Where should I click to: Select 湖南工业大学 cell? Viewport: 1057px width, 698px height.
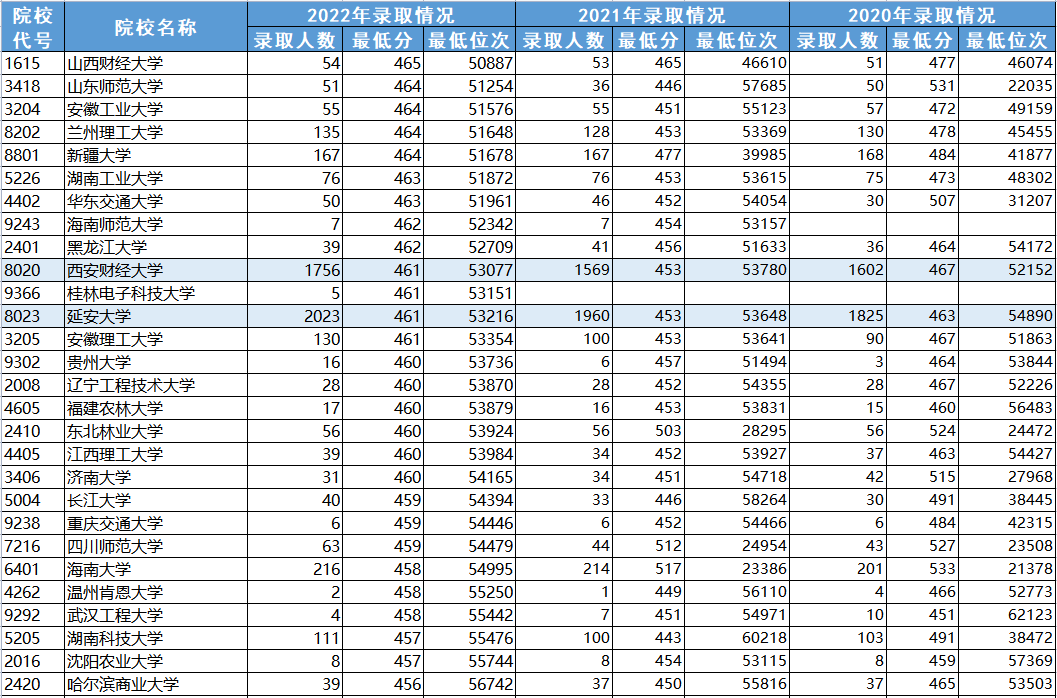coord(156,178)
